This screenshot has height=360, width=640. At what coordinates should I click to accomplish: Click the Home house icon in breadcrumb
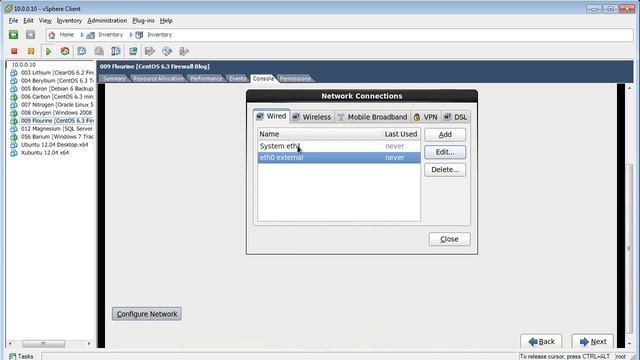(x=52, y=35)
